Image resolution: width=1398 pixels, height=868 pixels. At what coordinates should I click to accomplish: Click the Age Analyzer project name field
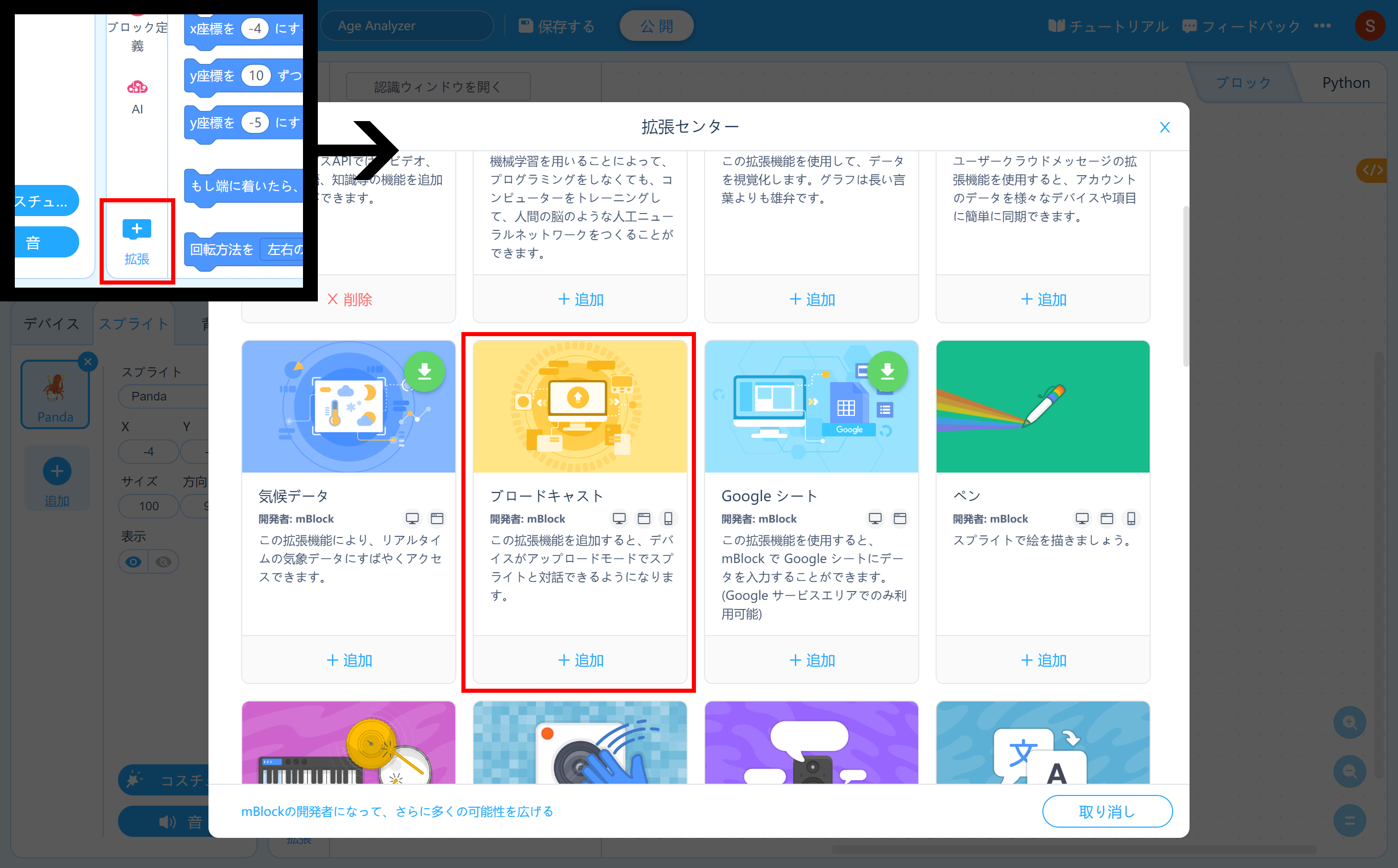click(407, 25)
